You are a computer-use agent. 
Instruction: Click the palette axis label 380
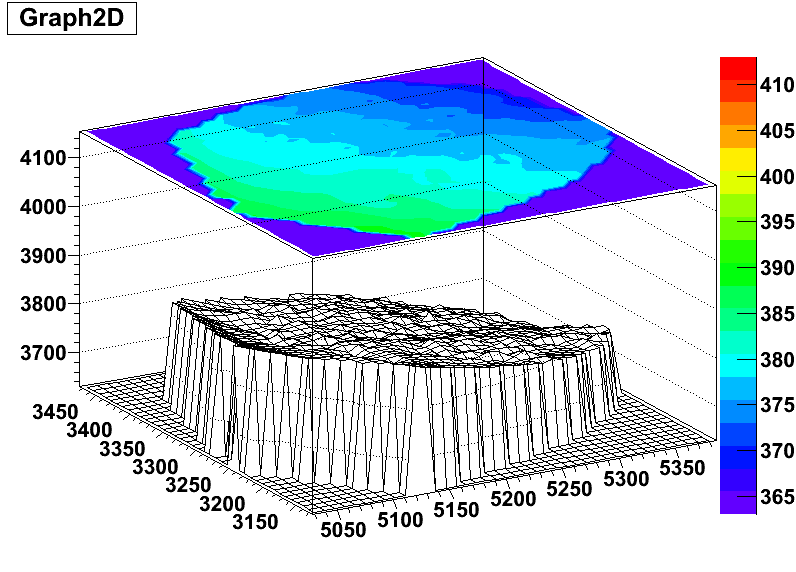coord(777,360)
